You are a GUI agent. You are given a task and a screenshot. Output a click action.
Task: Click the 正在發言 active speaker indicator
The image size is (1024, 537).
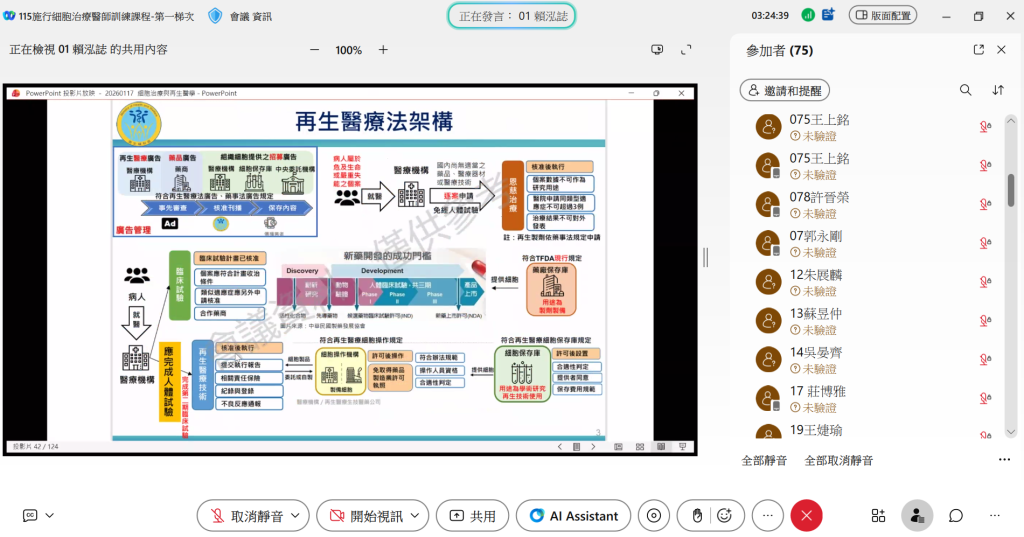point(512,16)
